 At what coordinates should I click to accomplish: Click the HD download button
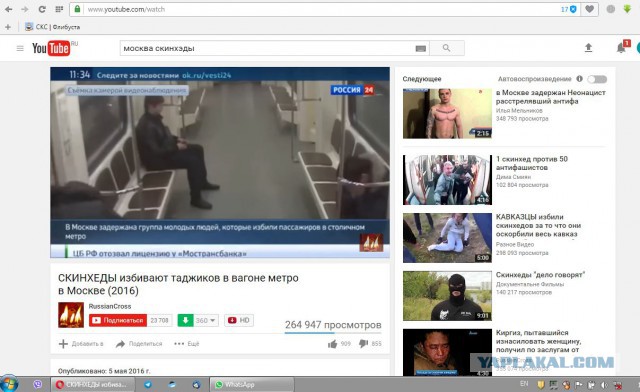click(x=239, y=320)
